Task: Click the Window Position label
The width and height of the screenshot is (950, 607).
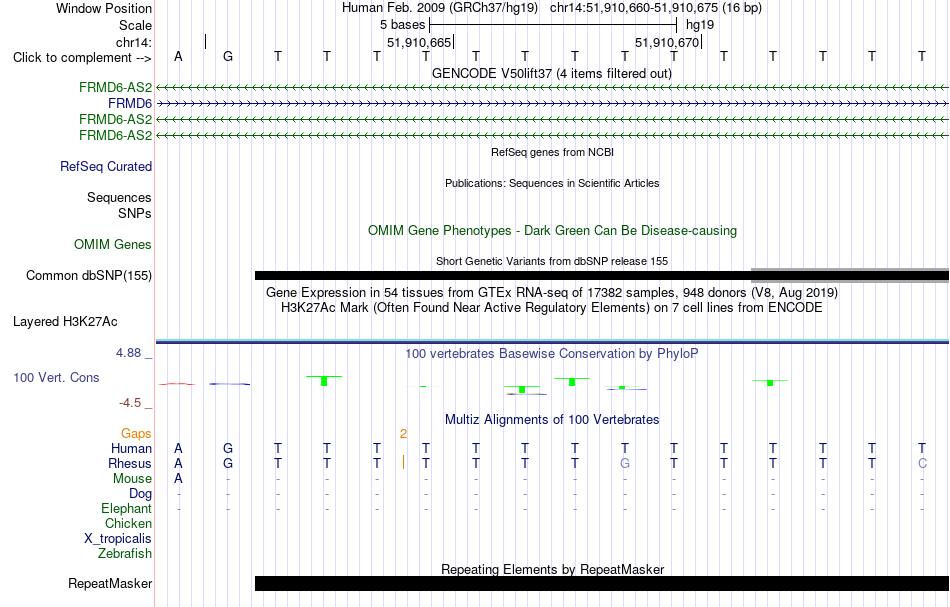Action: click(x=104, y=8)
